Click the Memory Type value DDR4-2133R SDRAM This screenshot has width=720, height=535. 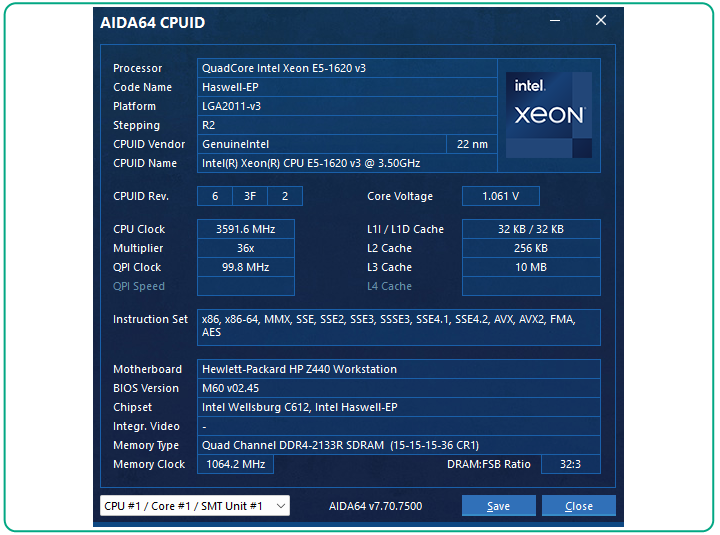click(399, 445)
